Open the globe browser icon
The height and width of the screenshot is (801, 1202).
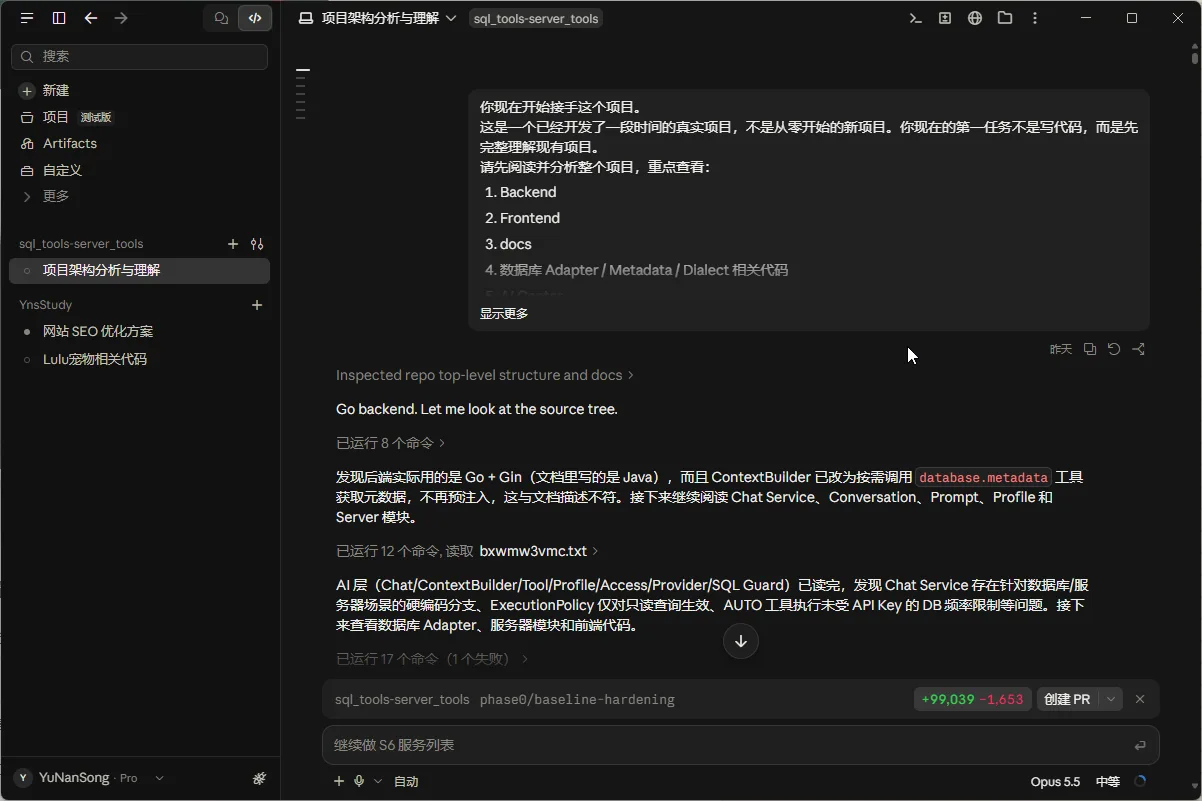pos(975,18)
